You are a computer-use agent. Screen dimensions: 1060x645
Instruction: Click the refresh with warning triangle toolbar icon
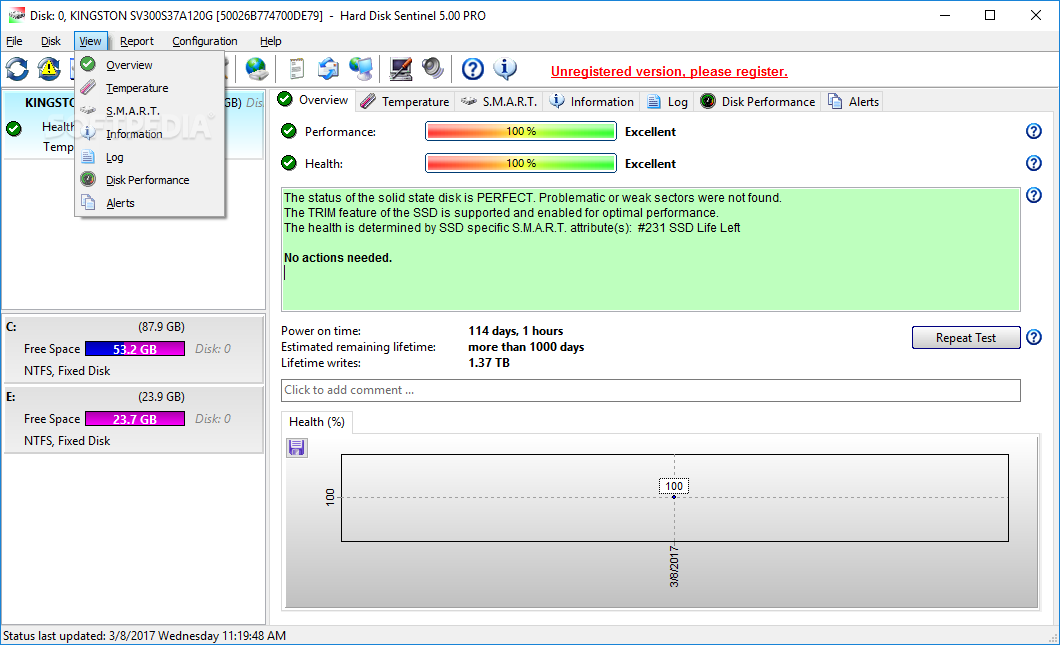[x=49, y=68]
